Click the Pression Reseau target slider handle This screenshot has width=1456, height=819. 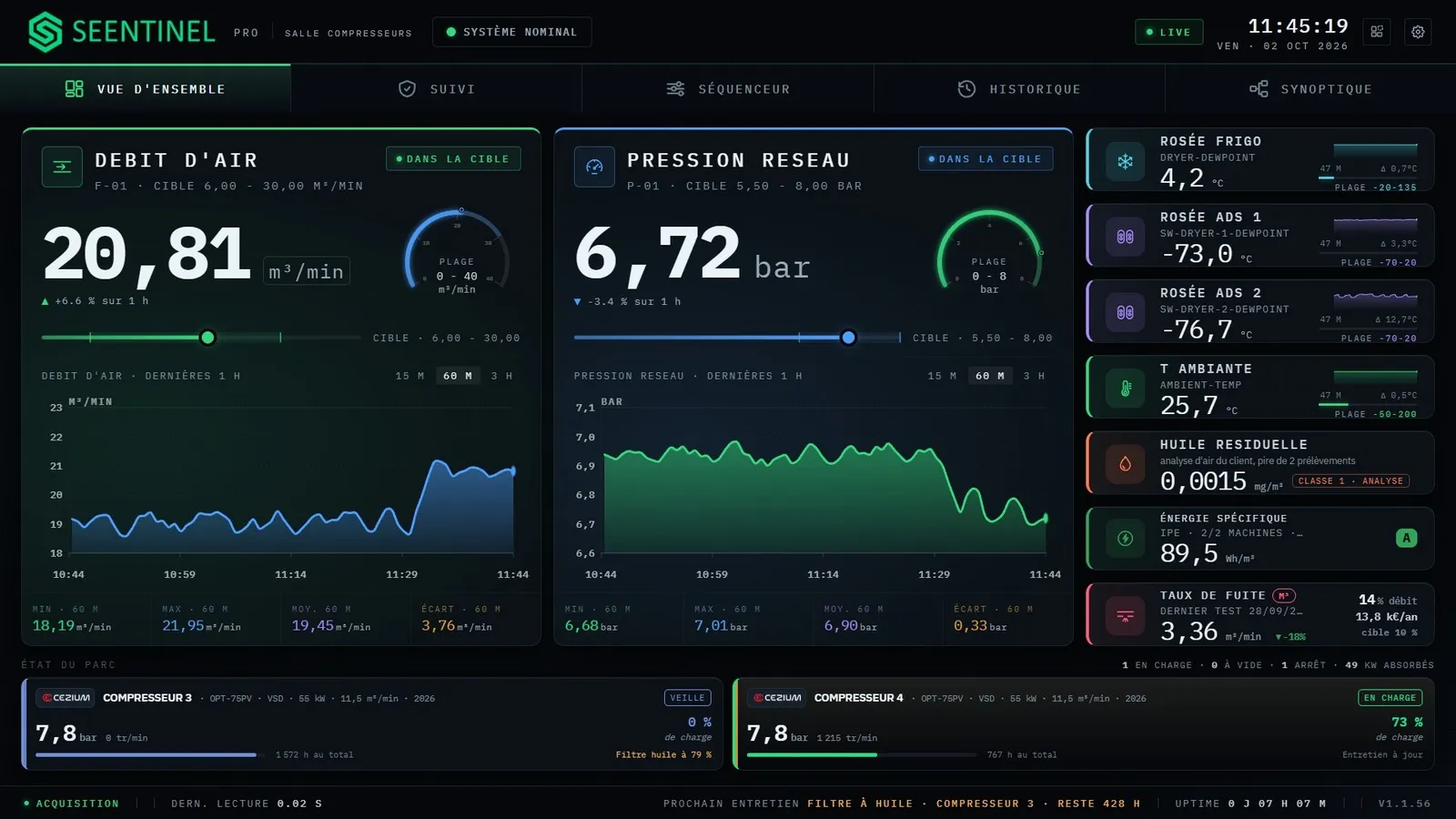848,338
